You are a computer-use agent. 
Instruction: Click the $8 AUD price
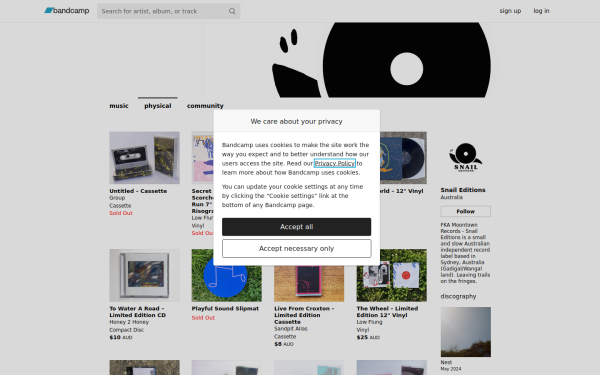(284, 344)
